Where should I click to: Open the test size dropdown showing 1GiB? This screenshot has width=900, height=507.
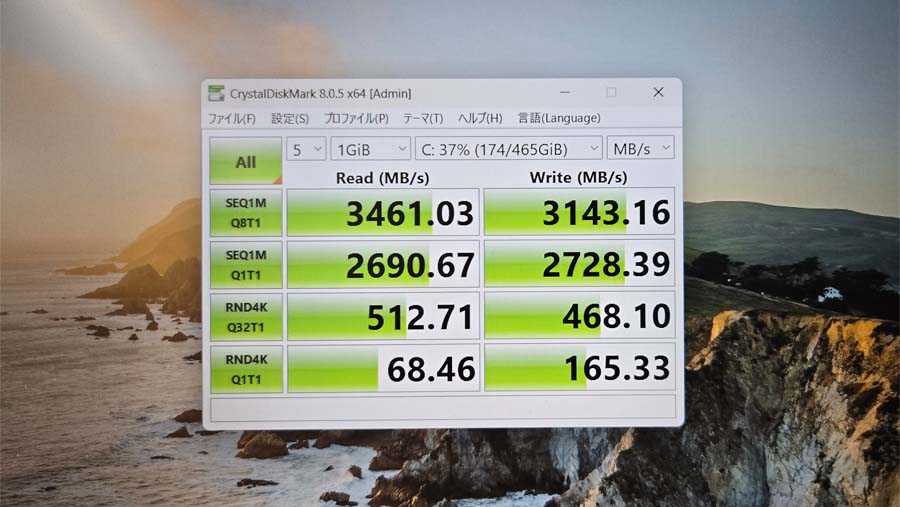[371, 149]
